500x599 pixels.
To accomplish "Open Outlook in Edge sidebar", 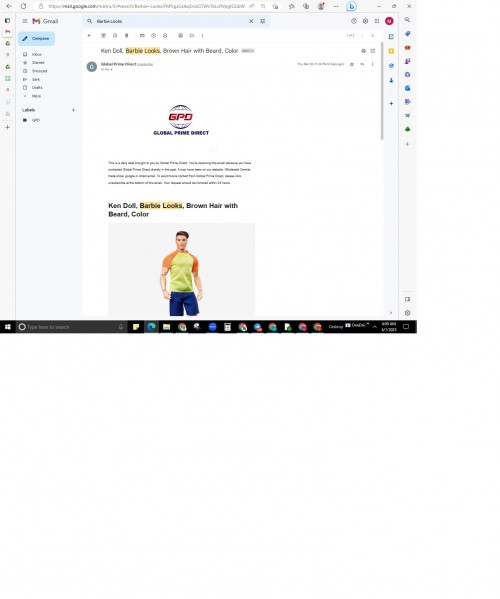I will click(x=408, y=88).
